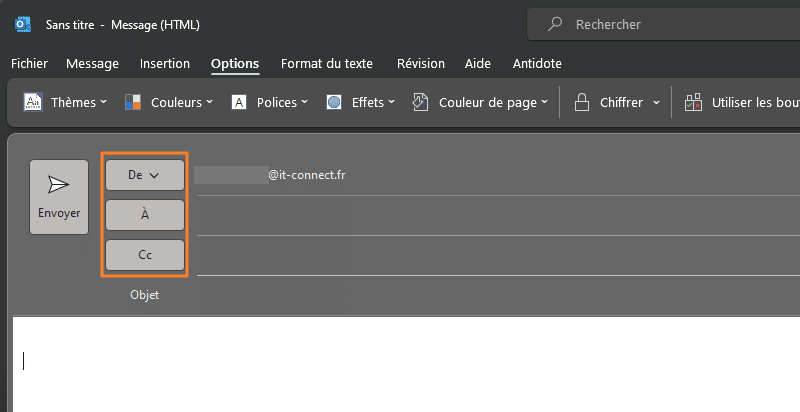The width and height of the screenshot is (800, 412).
Task: Click the search magnifier icon
Action: click(555, 24)
